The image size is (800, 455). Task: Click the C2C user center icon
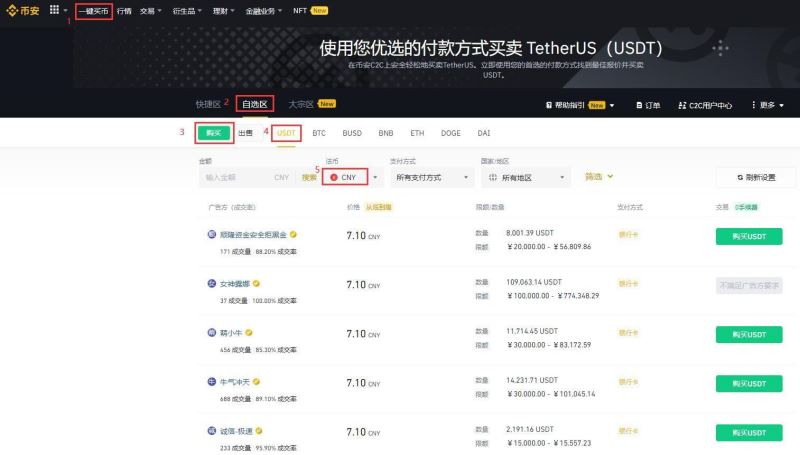pos(682,105)
